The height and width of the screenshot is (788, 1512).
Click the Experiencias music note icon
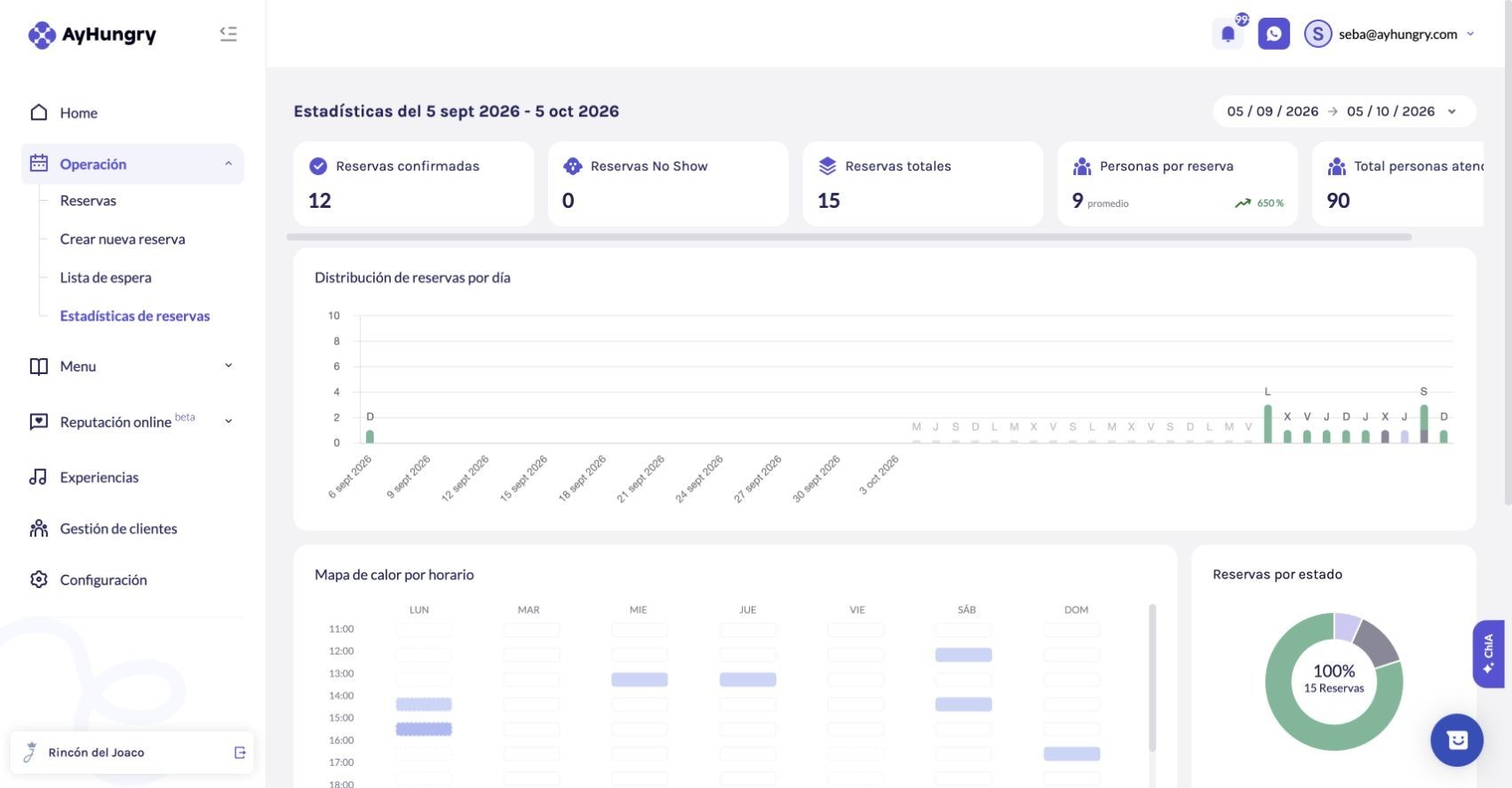(x=38, y=477)
